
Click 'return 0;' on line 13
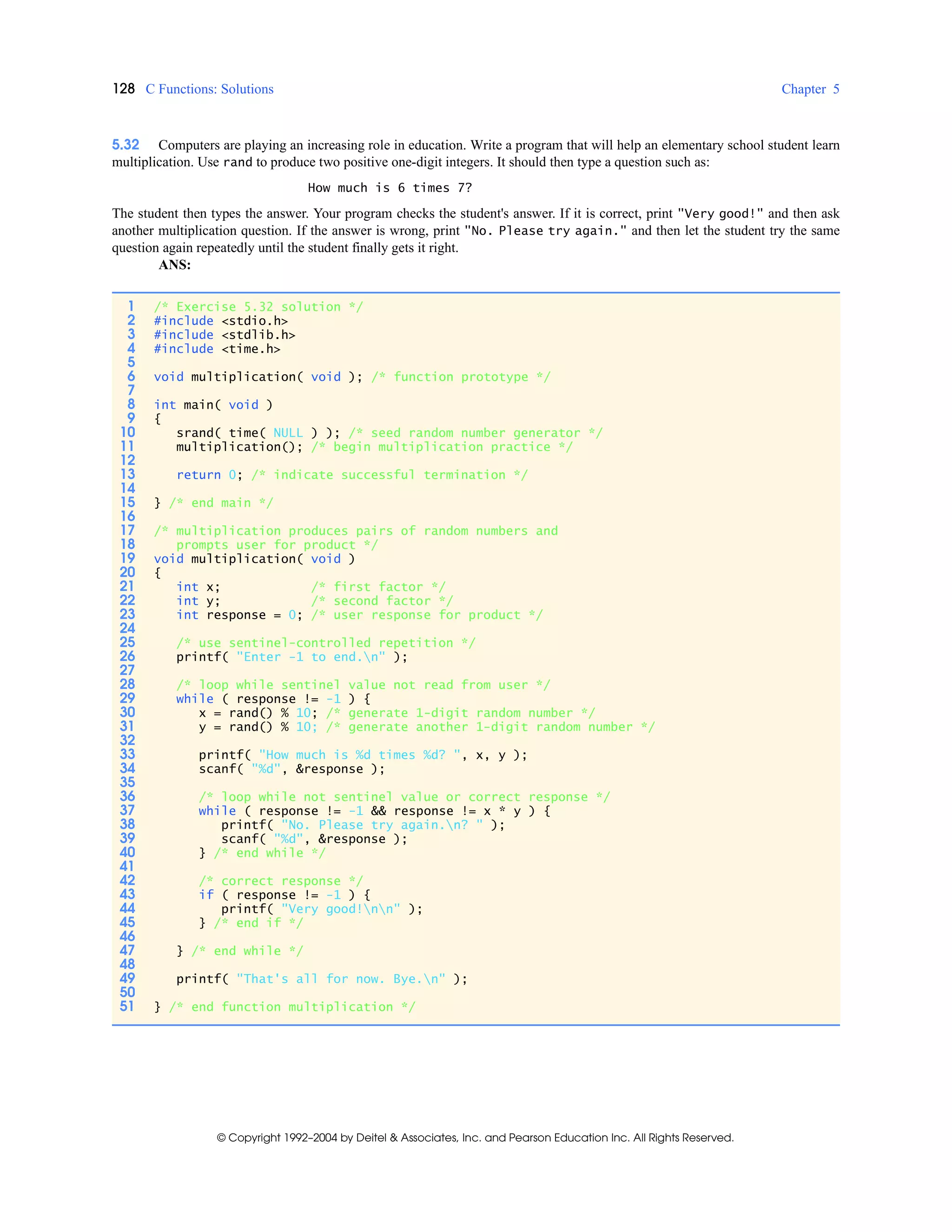[209, 475]
